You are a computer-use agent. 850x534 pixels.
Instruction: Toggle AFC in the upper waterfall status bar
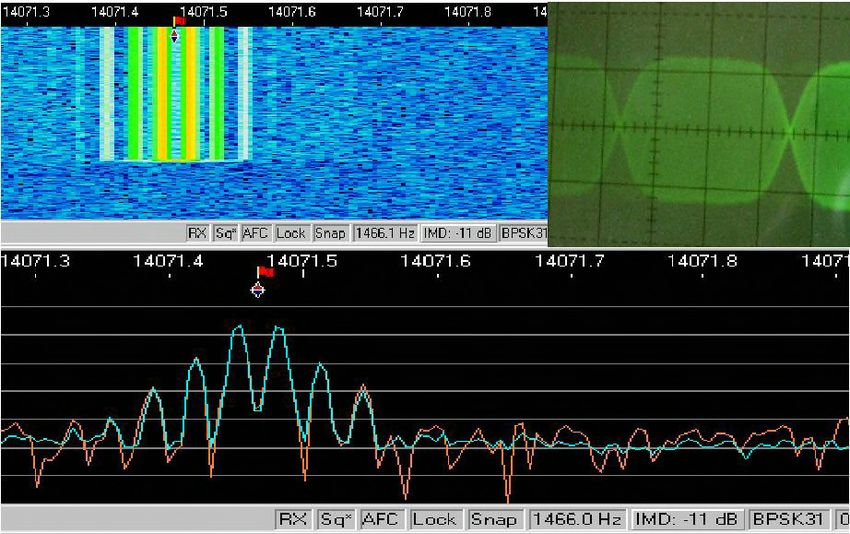[257, 233]
